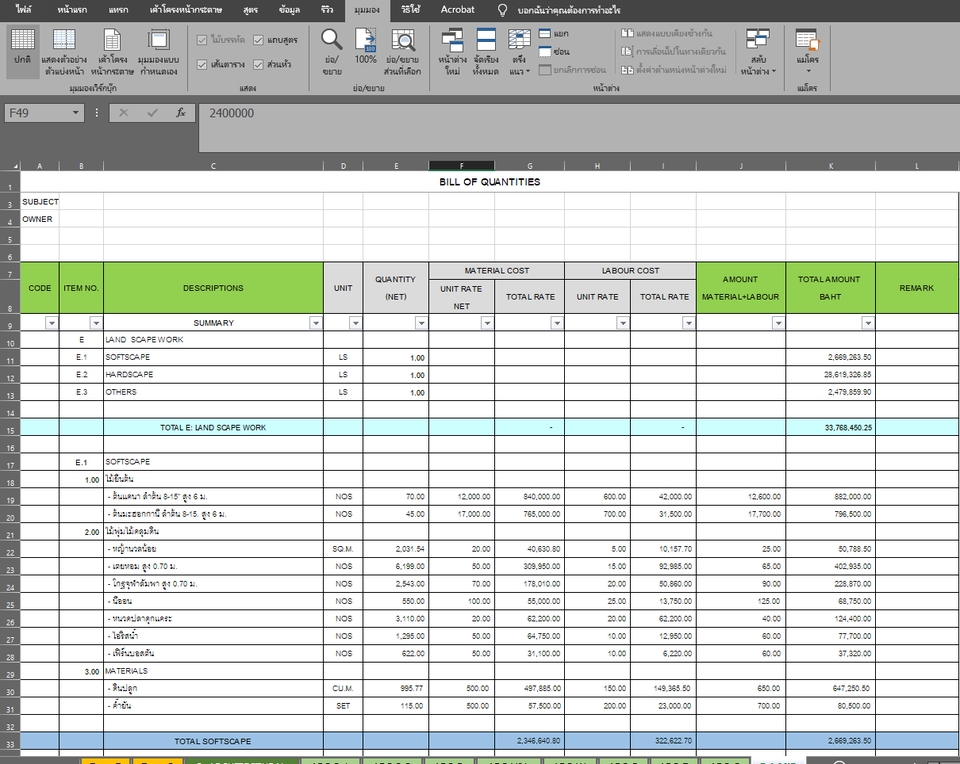The image size is (960, 764).
Task: Open the Page Layout ribbon tab
Action: click(186, 10)
